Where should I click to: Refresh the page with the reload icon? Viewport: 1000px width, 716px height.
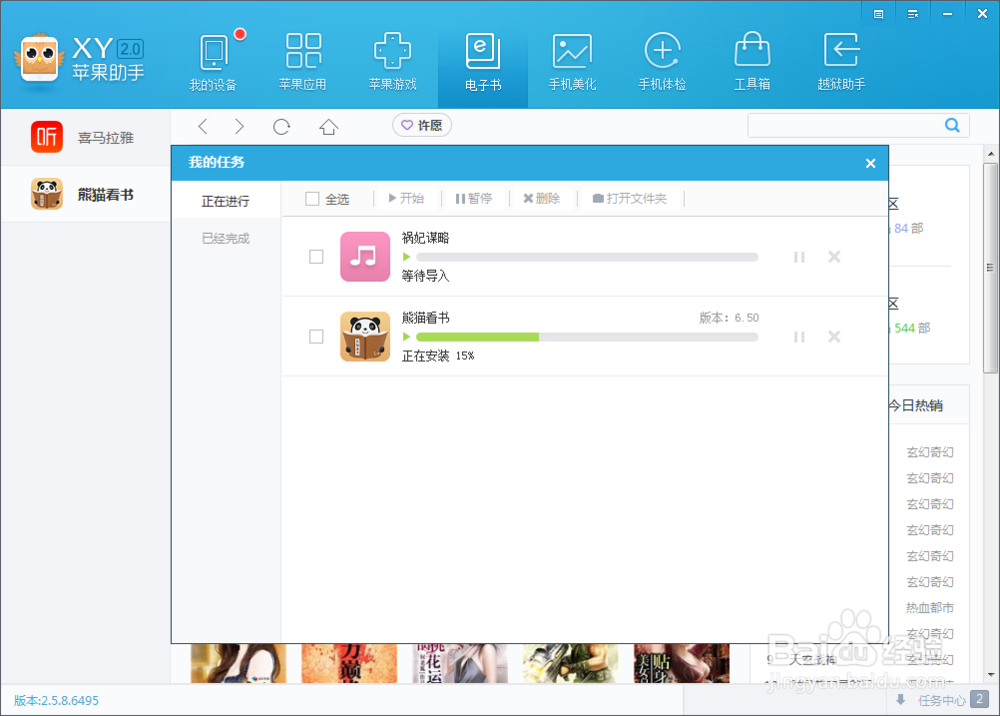tap(281, 127)
